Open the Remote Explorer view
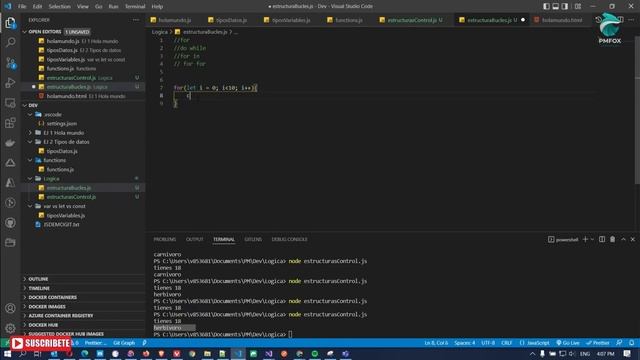The width and height of the screenshot is (640, 360). click(10, 103)
